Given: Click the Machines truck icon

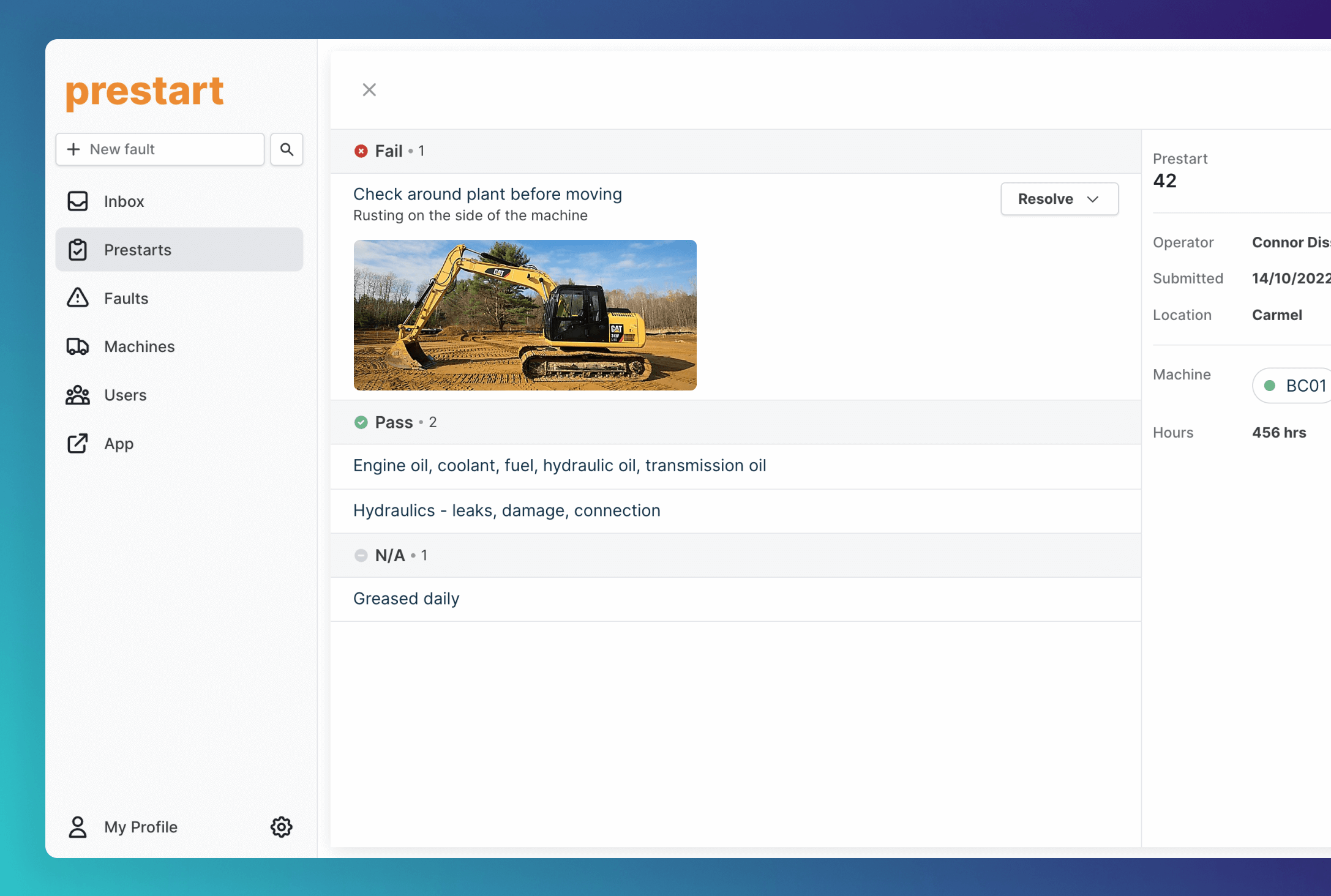Looking at the screenshot, I should [x=78, y=346].
